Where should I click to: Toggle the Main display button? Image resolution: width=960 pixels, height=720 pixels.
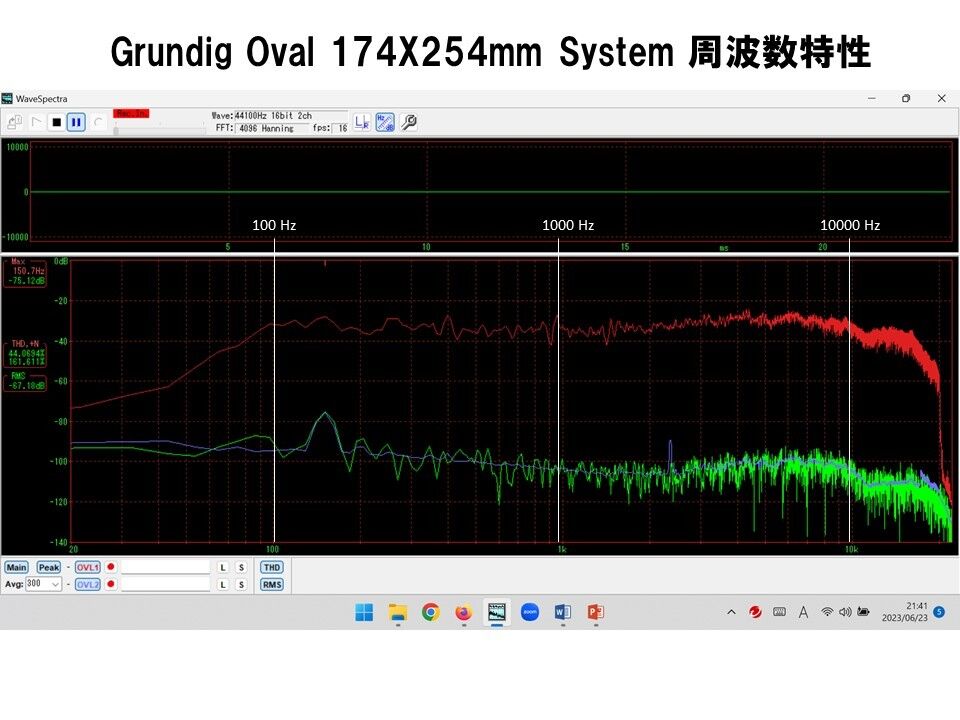(x=17, y=568)
